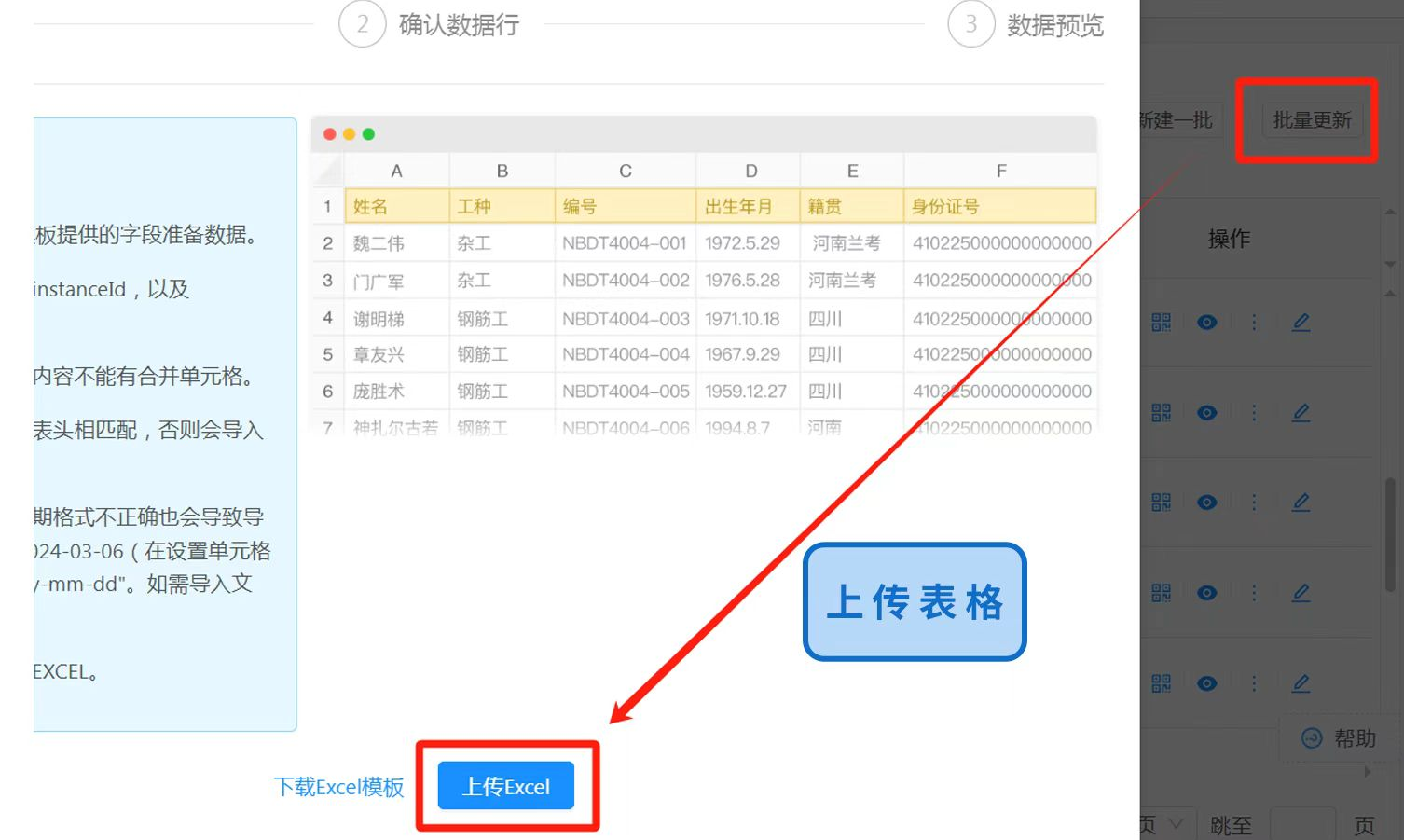Image resolution: width=1404 pixels, height=840 pixels.
Task: Click the eye icon in the third row
Action: point(1206,502)
